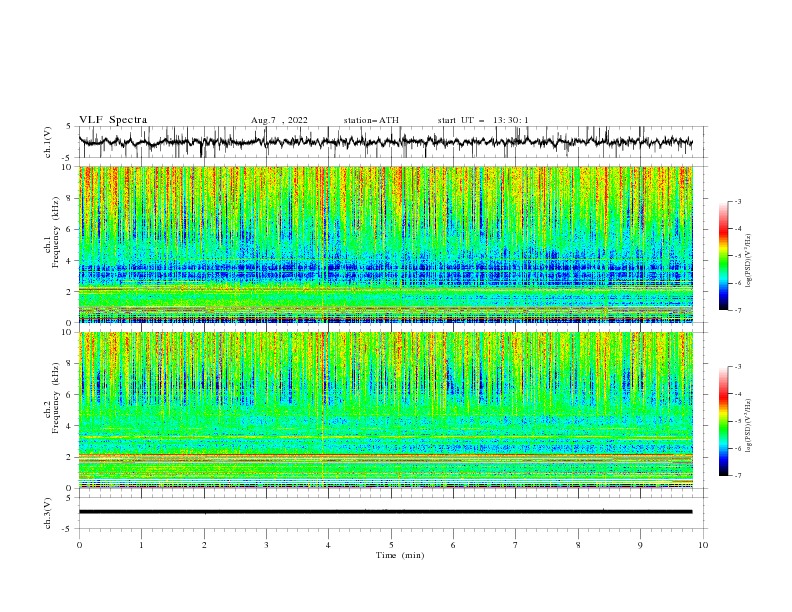This screenshot has width=792, height=612.
Task: Click the ch.1 voltage waveform trace
Action: click(x=385, y=142)
